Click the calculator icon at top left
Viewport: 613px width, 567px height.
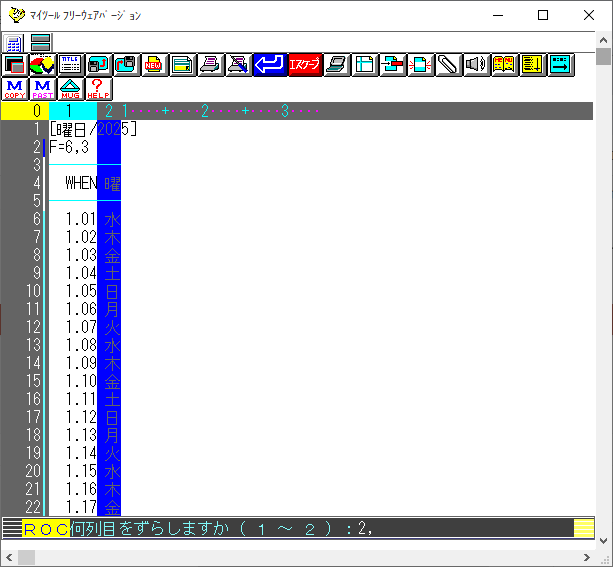coord(14,43)
